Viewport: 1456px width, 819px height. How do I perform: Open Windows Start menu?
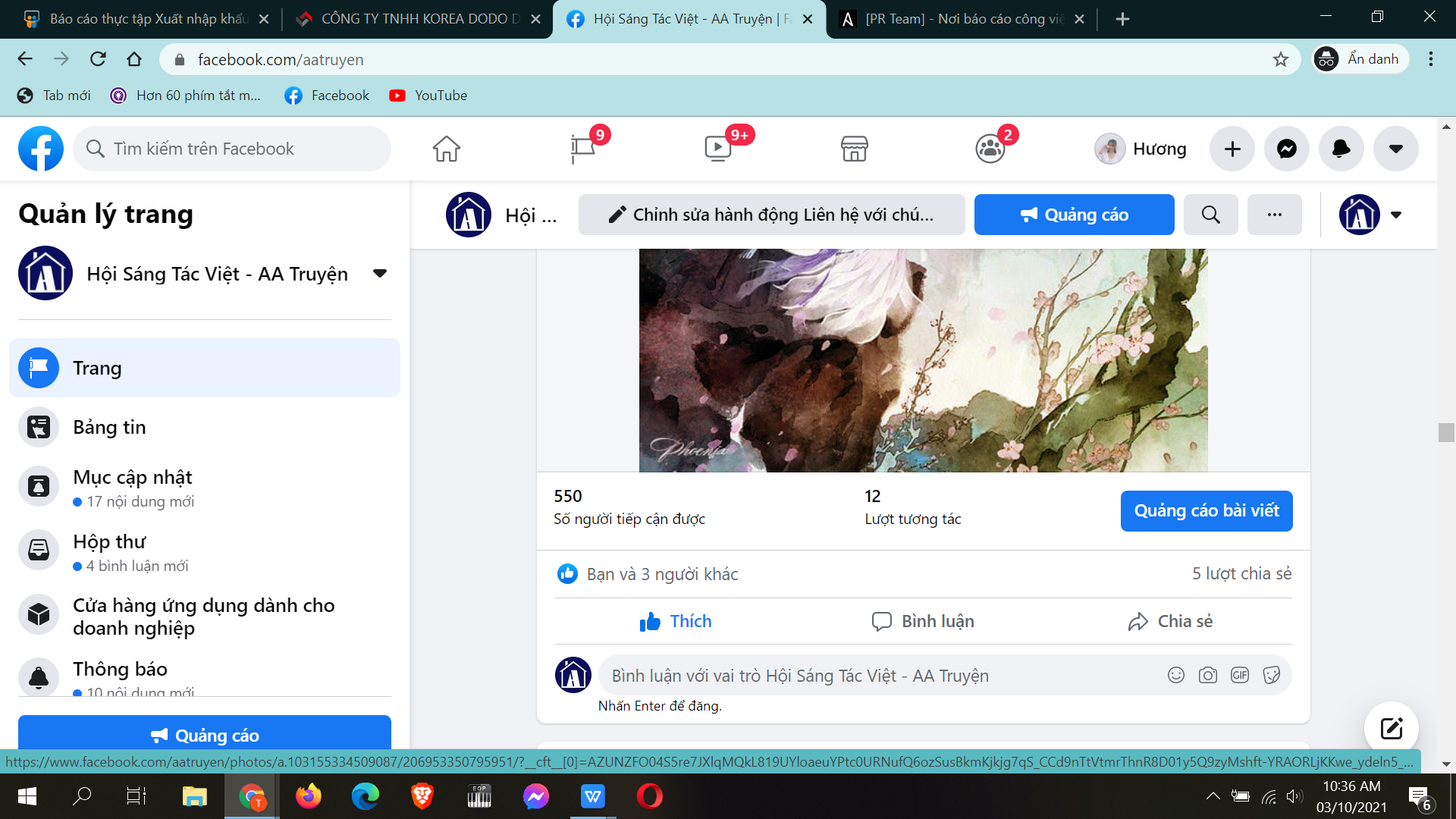tap(27, 796)
